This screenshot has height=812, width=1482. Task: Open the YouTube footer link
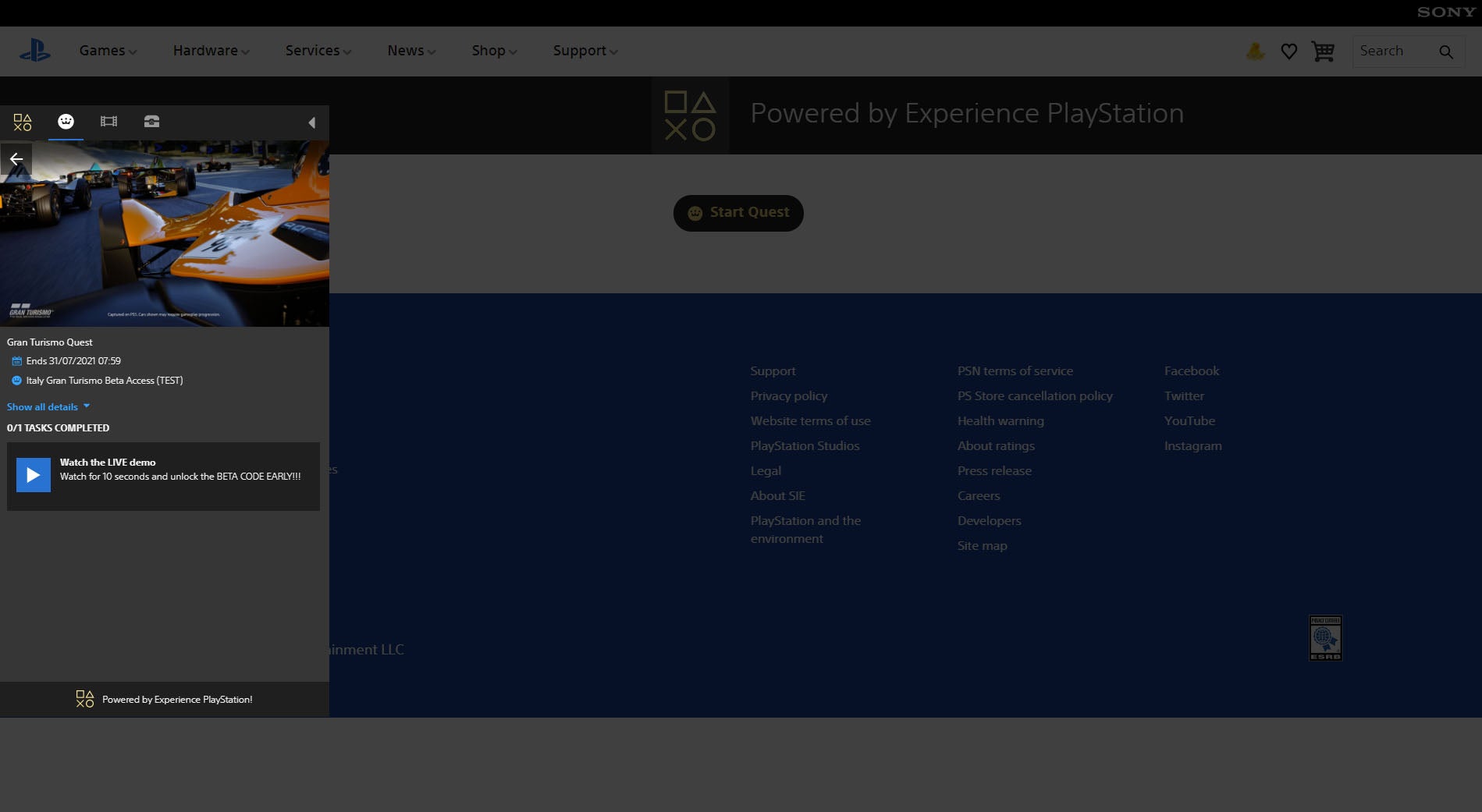1189,421
